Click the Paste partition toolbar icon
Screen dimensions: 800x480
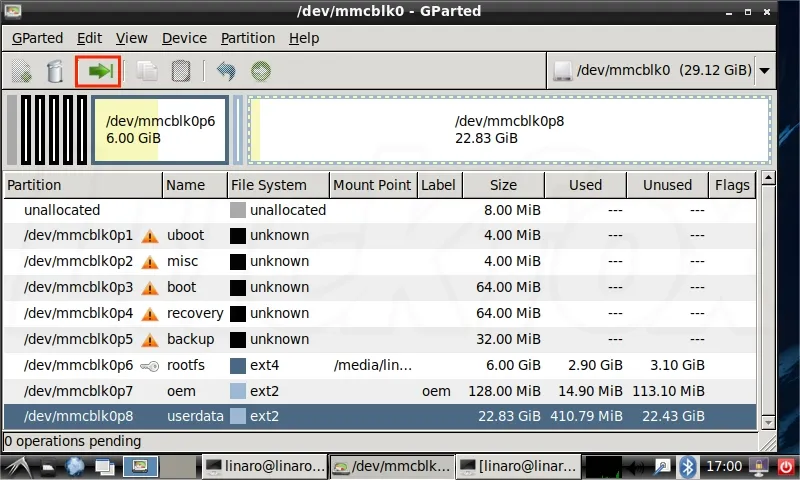(x=181, y=71)
